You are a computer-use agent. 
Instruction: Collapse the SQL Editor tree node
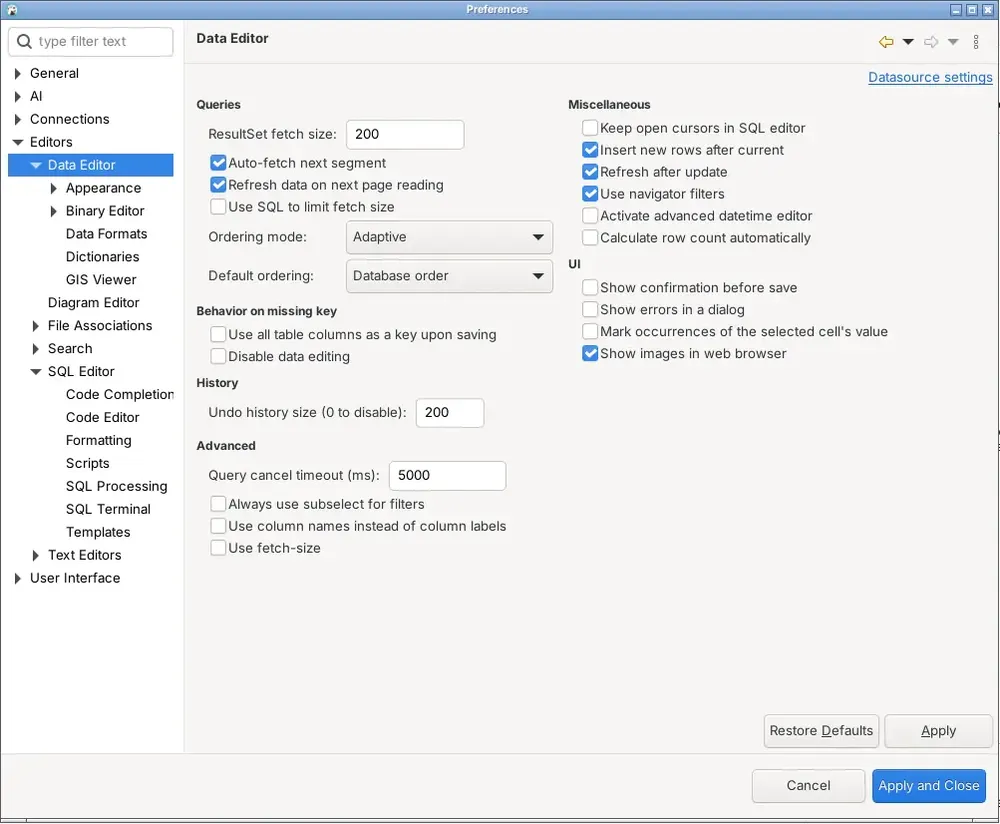[x=36, y=372]
